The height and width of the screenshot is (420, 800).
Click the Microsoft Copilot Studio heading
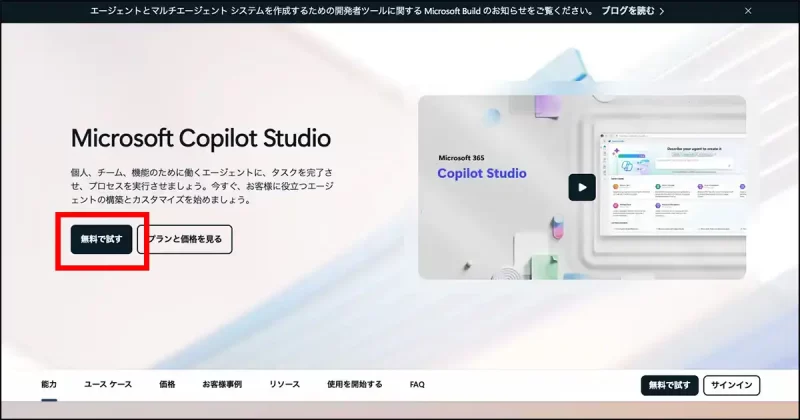tap(201, 138)
